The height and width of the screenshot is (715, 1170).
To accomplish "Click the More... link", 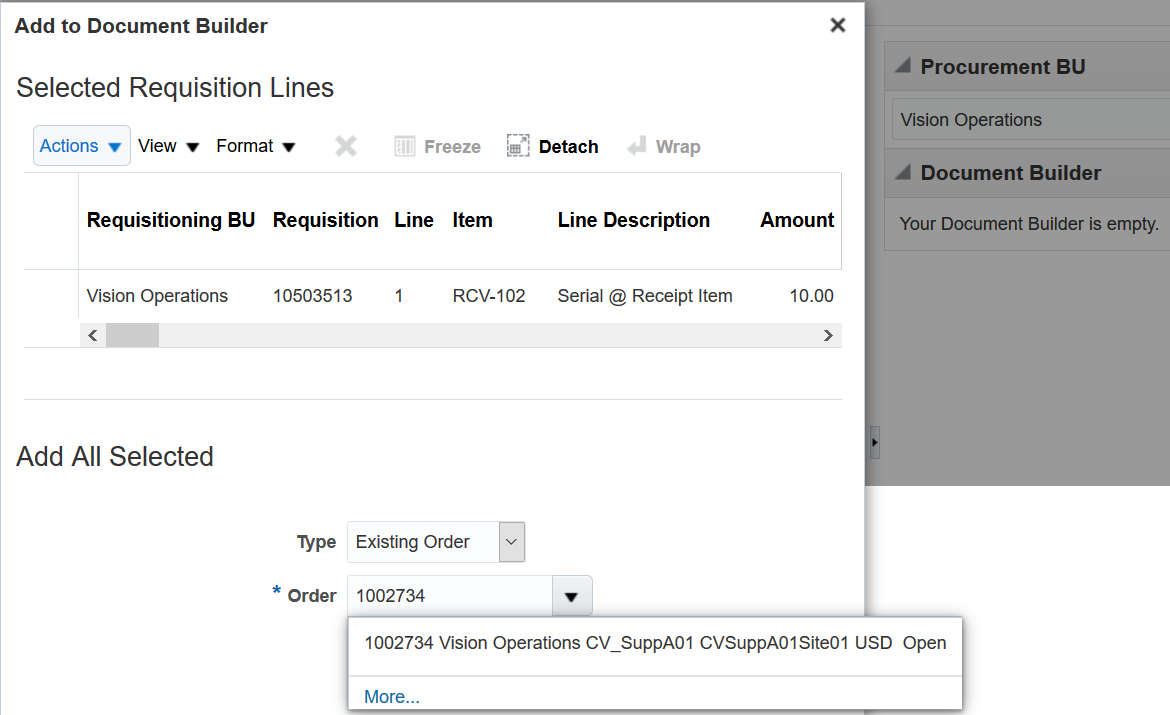I will (x=392, y=697).
